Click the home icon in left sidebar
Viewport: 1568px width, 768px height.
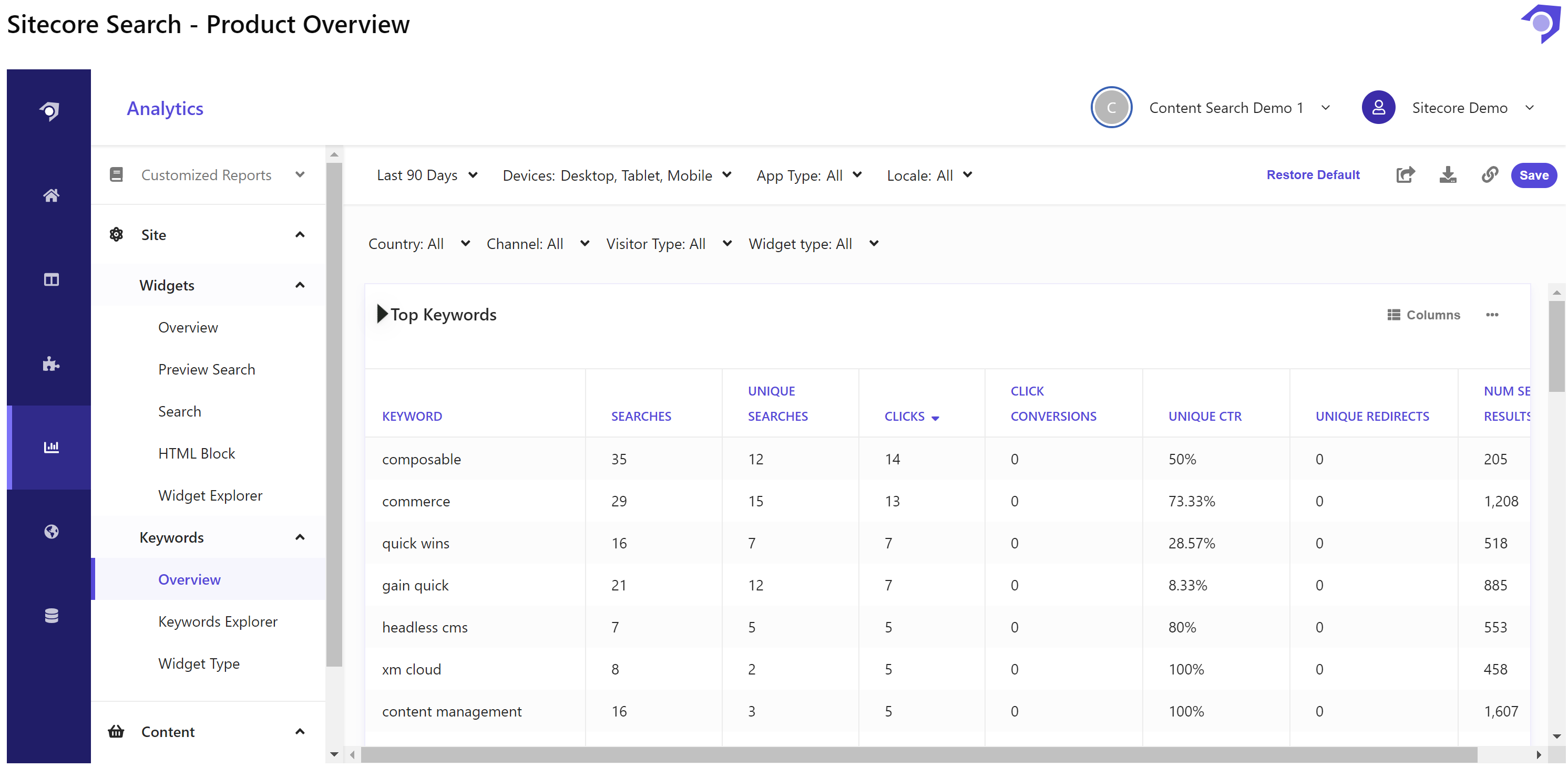point(51,195)
